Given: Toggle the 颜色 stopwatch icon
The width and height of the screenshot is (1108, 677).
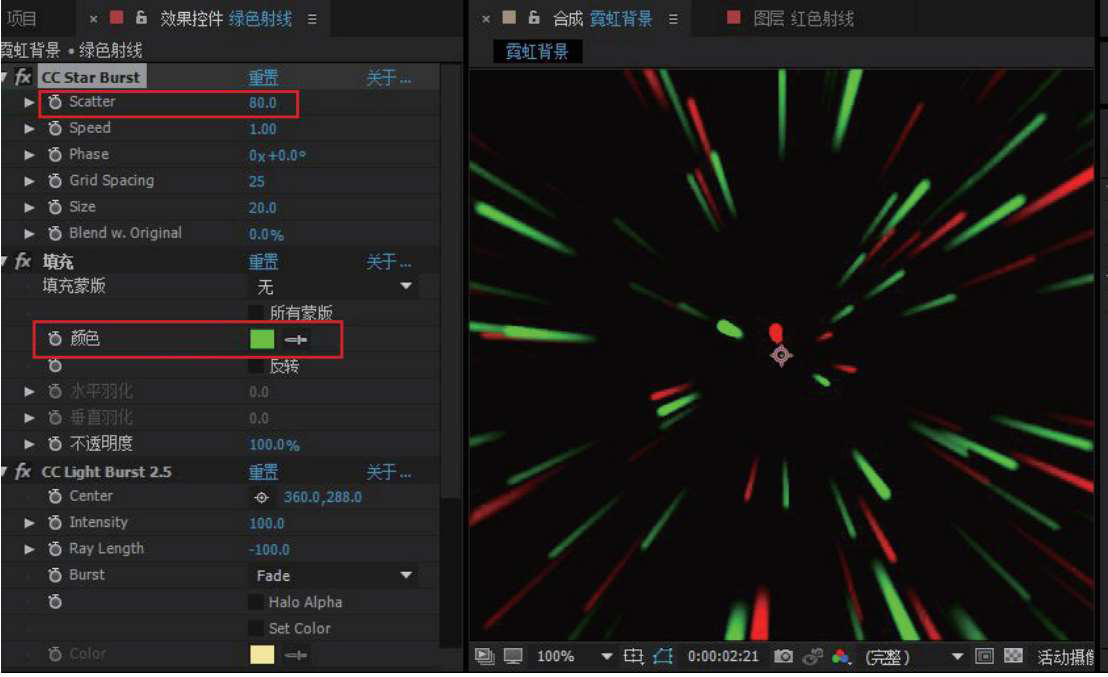Looking at the screenshot, I should click(x=55, y=339).
